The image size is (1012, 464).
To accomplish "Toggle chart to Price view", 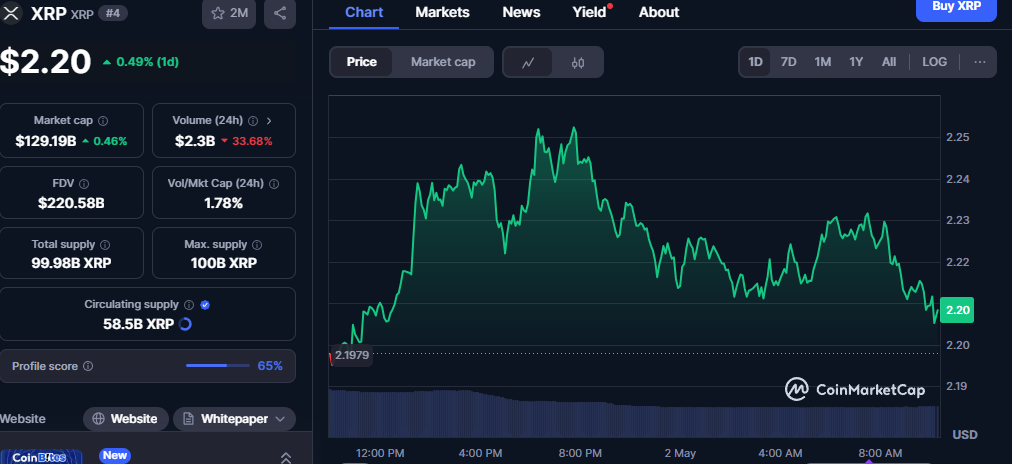I will pyautogui.click(x=361, y=62).
